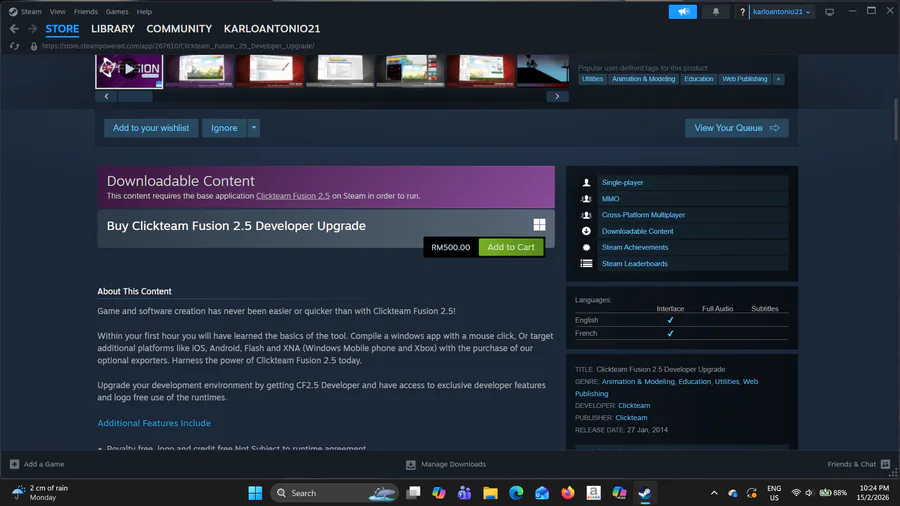Screen dimensions: 900x506
Task: Open Task View on taskbar
Action: click(413, 493)
